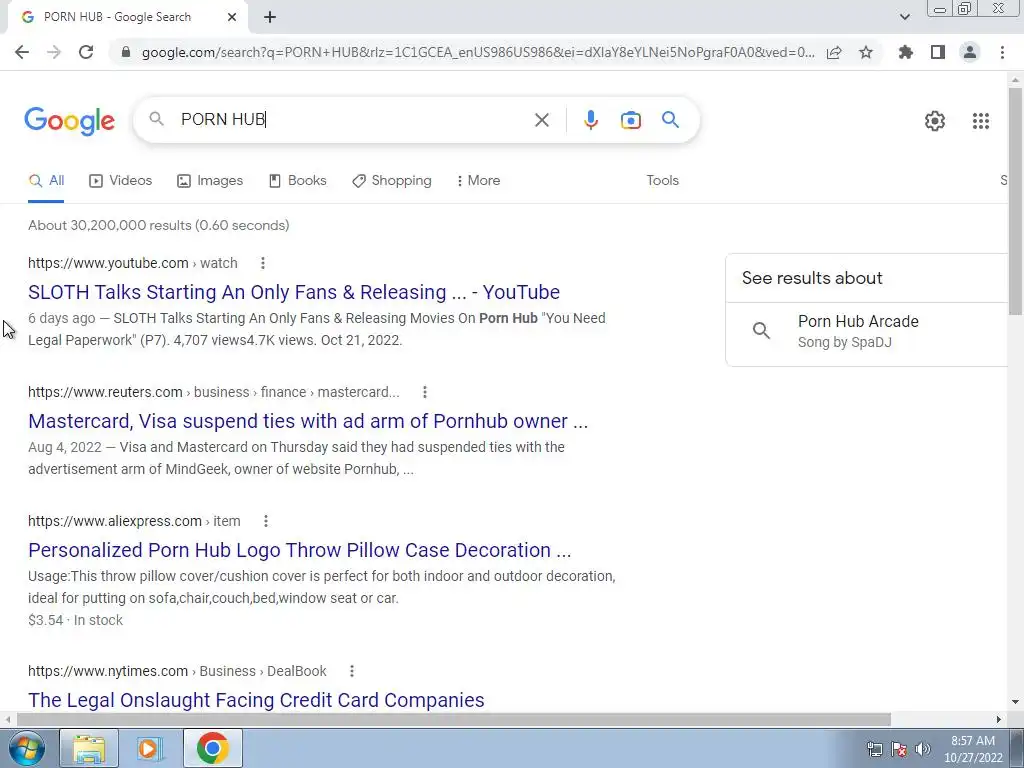Close the PORN HUB Google Search tab
This screenshot has height=768, width=1024.
coord(232,18)
